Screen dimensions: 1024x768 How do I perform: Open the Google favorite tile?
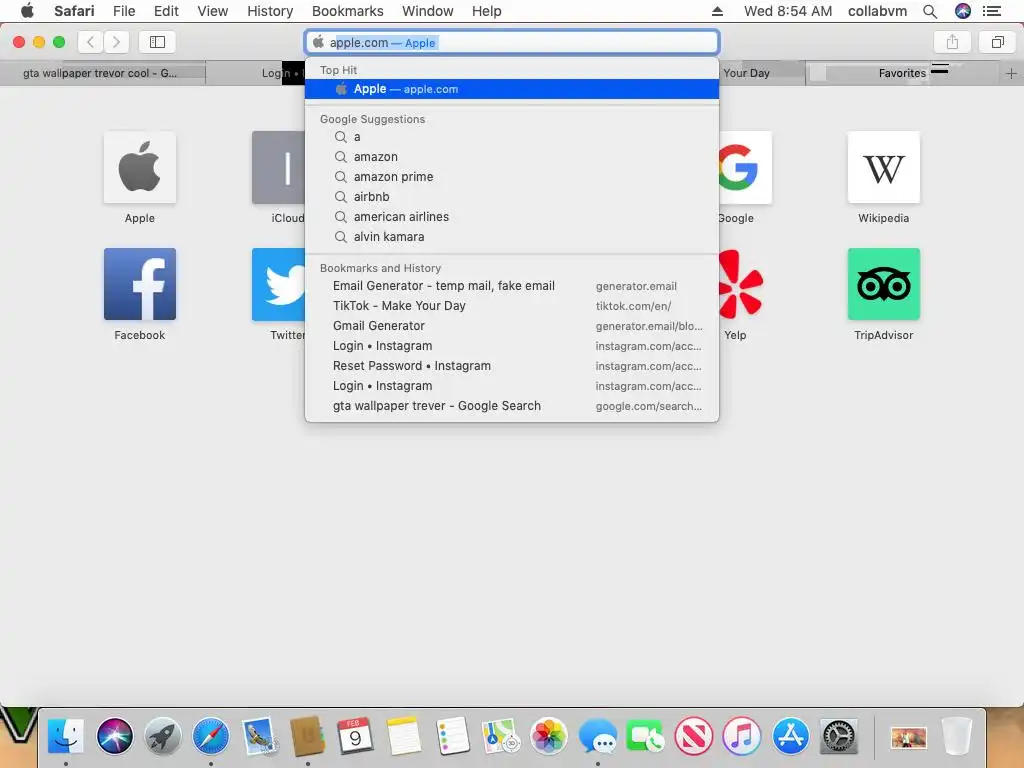[x=745, y=167]
